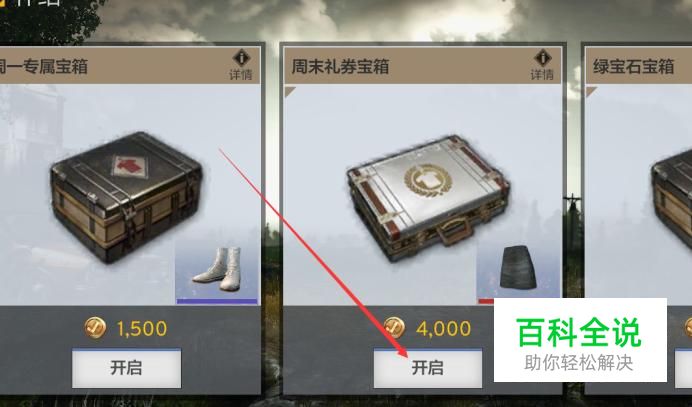Click the corner triangle marker on 绿宝石宝箱
This screenshot has width=692, height=407.
point(590,91)
